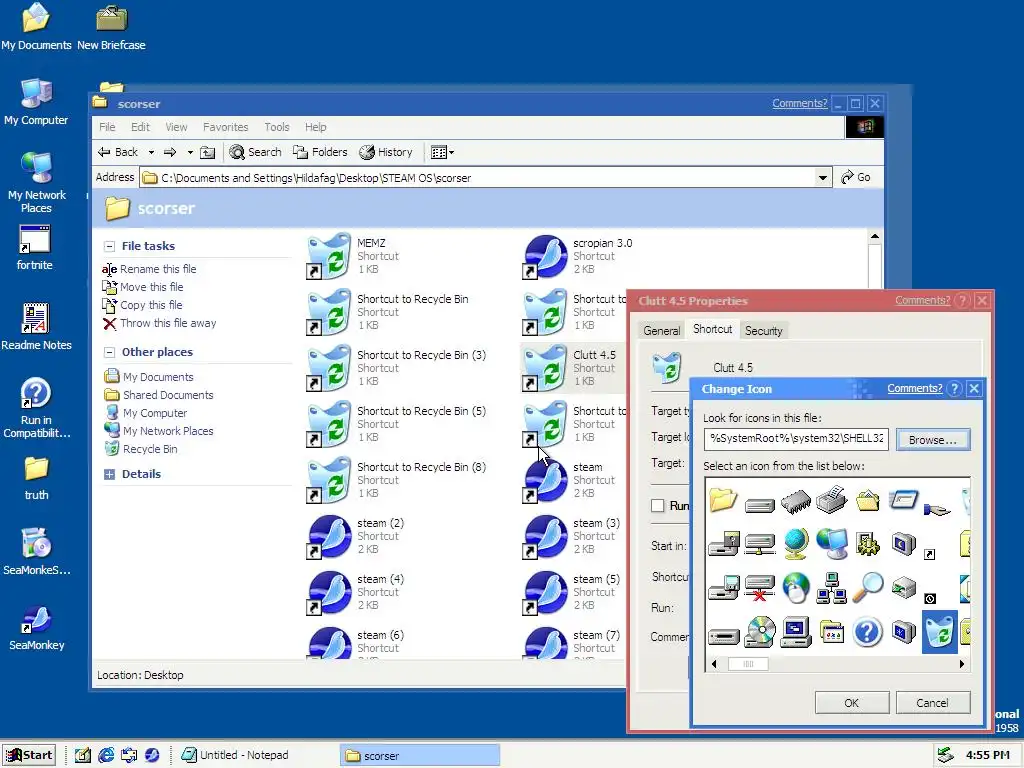Select the steam (2) shortcut icon
The image size is (1024, 768).
coord(329,537)
